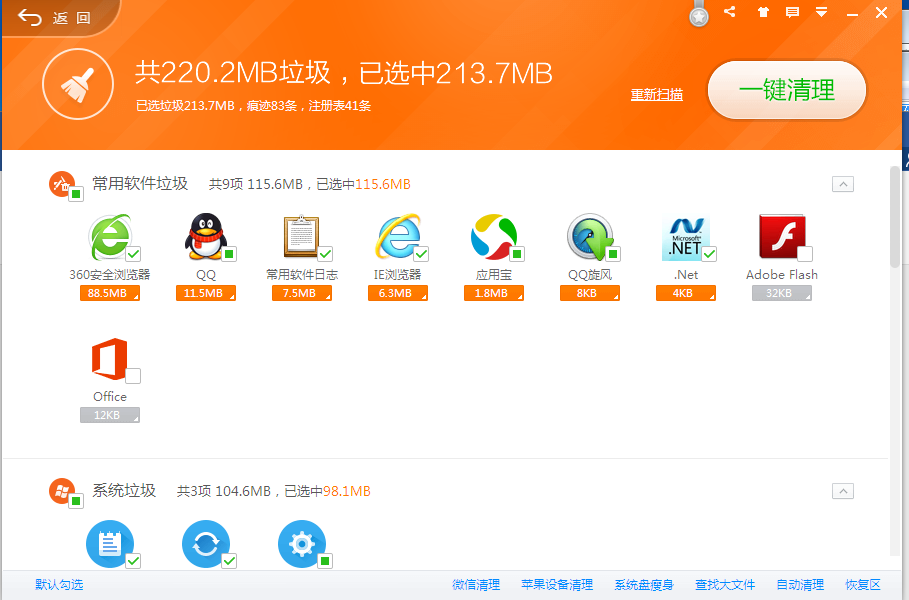This screenshot has width=909, height=600.
Task: Expand the 8KB size details
Action: 590,293
